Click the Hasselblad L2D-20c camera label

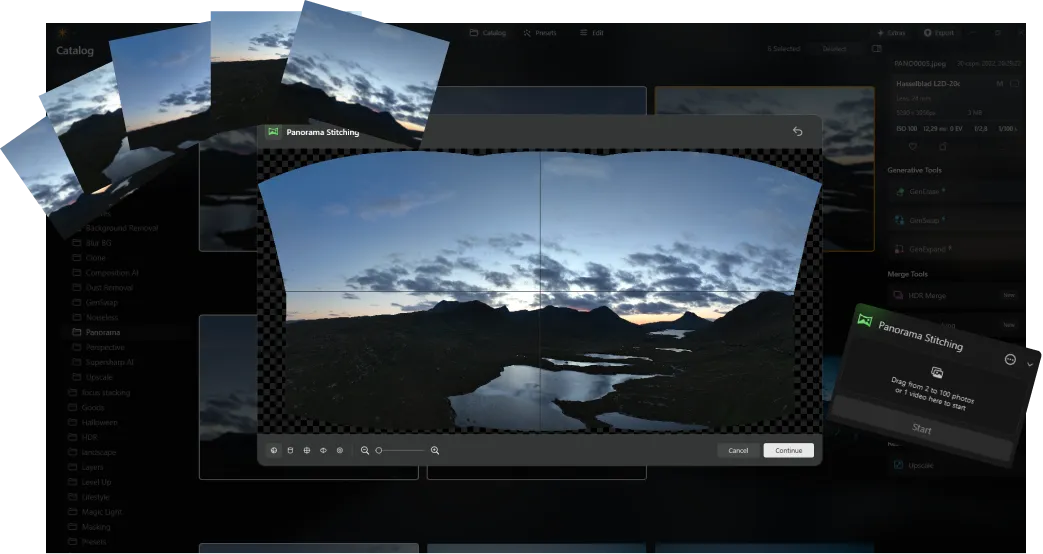point(928,84)
